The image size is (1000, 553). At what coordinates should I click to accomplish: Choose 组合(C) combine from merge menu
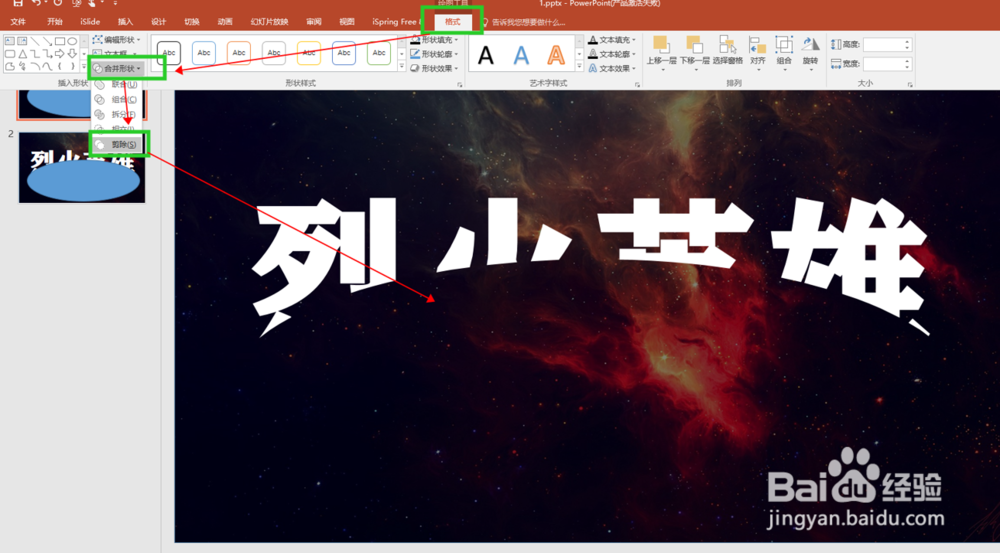click(x=117, y=100)
